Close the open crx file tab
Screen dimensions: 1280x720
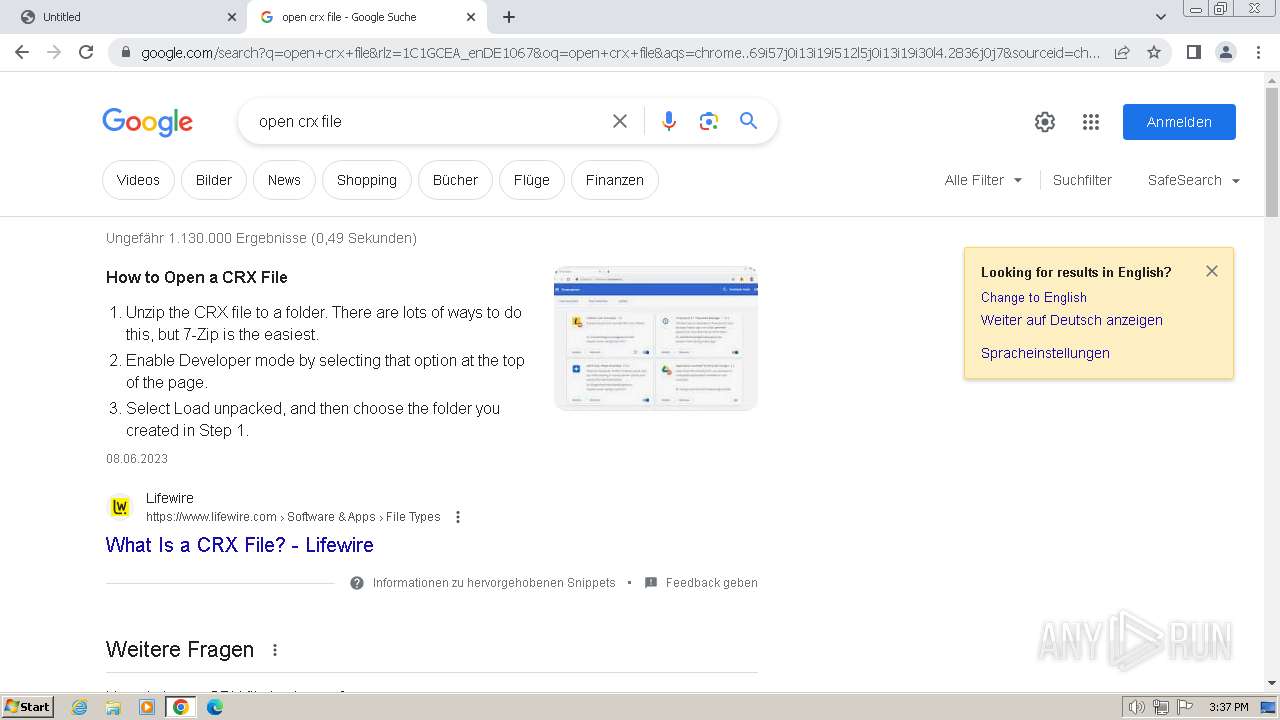tap(471, 17)
